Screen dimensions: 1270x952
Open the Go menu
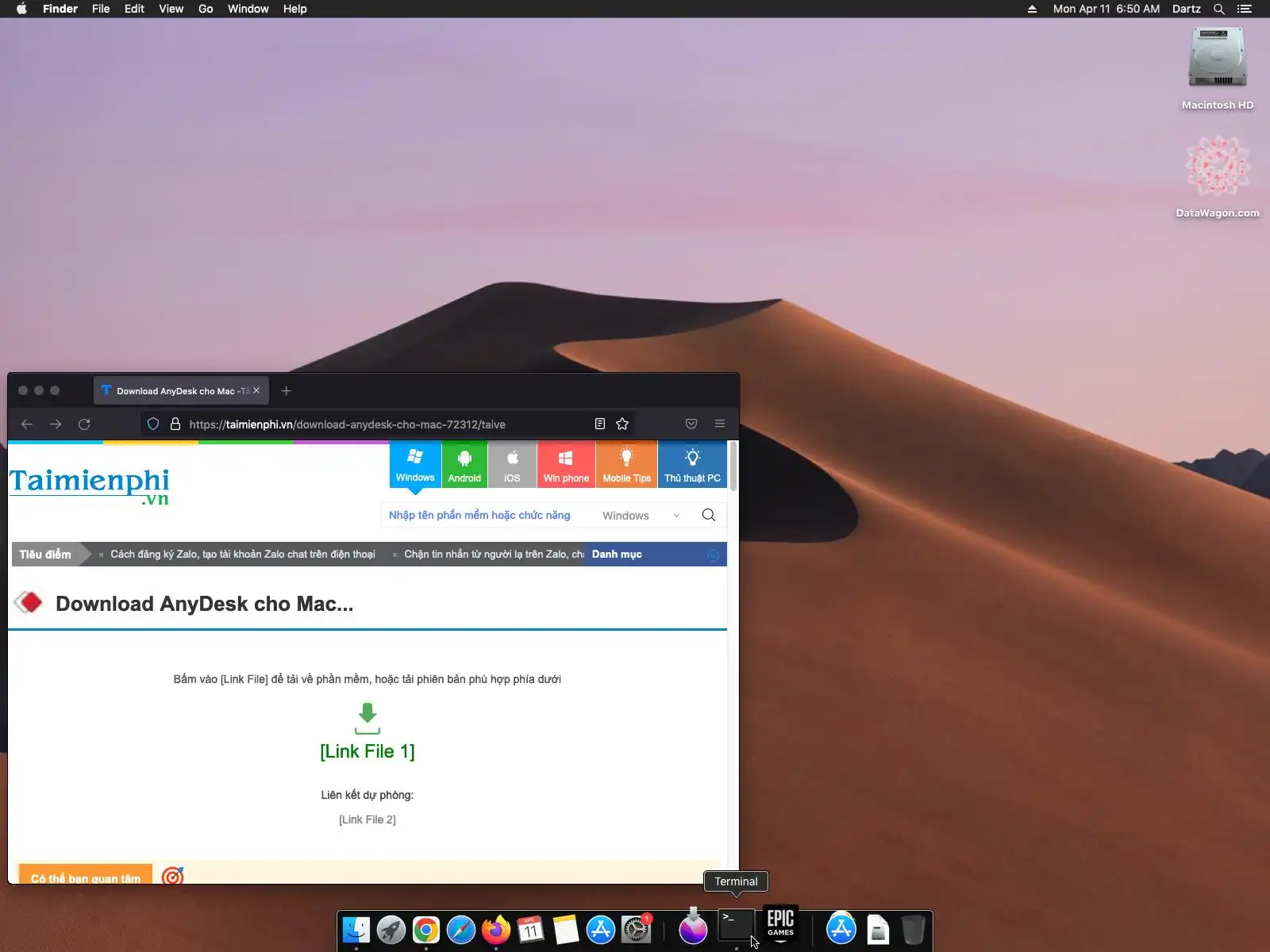point(206,9)
